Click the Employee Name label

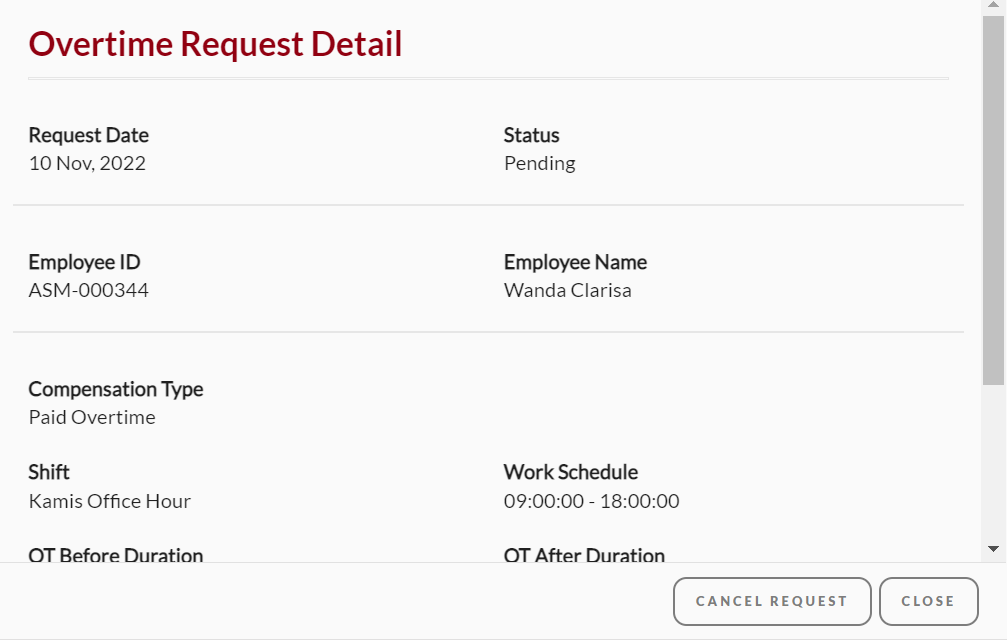pos(575,262)
